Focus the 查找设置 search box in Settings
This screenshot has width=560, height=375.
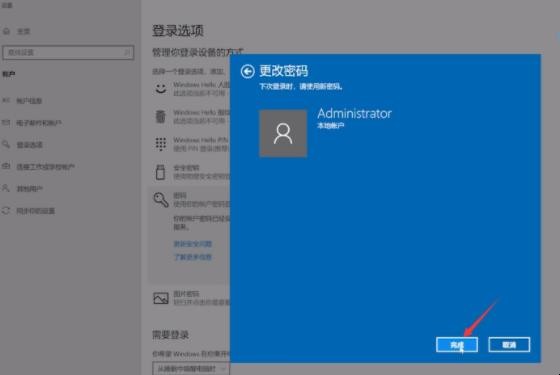tap(68, 52)
